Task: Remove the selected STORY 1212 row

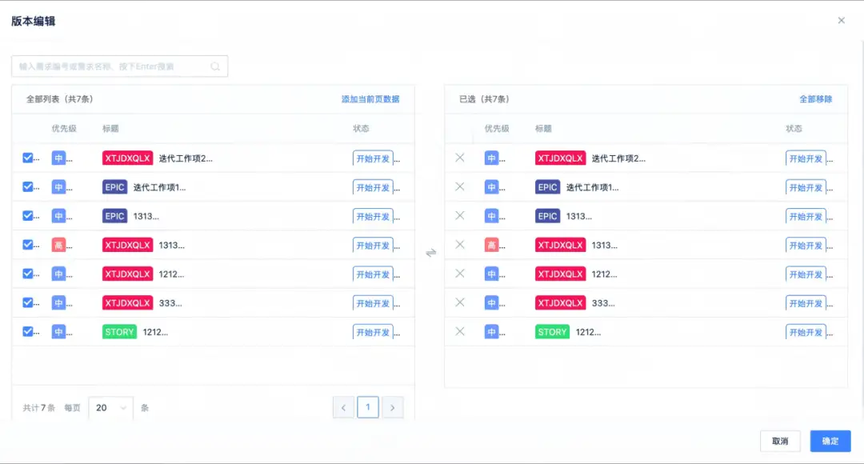Action: tap(460, 332)
